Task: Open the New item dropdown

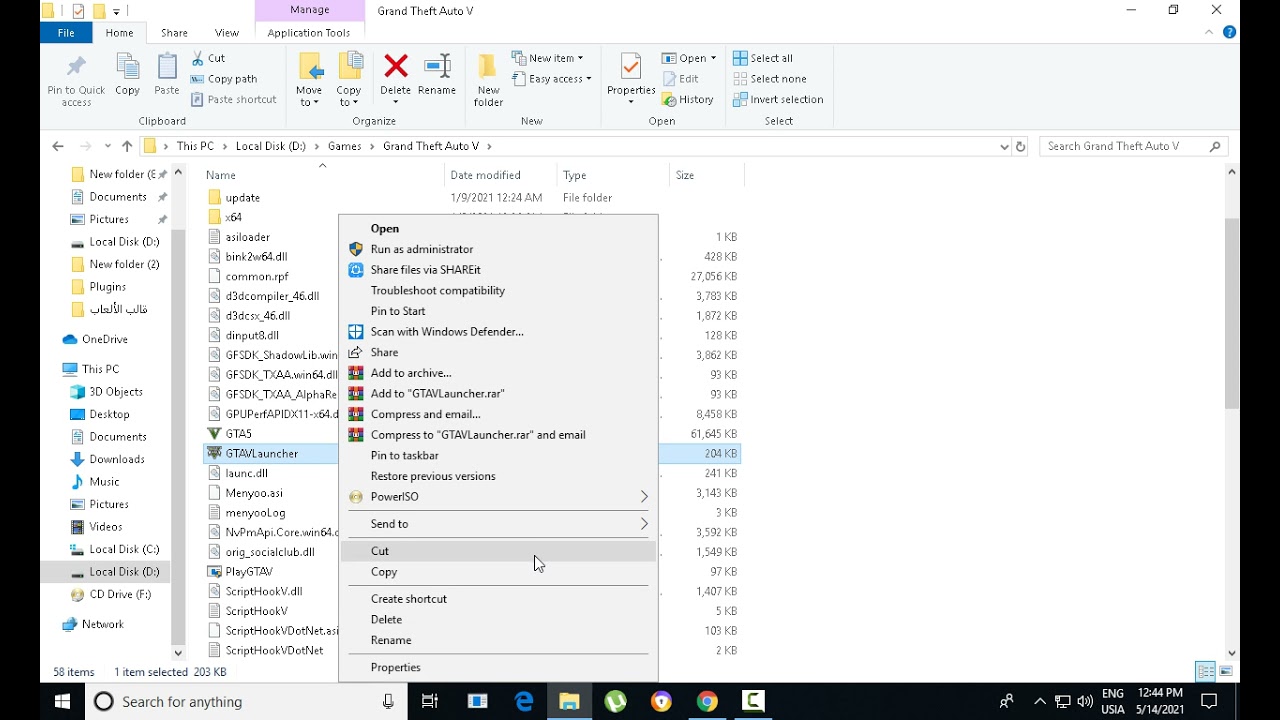Action: (547, 58)
